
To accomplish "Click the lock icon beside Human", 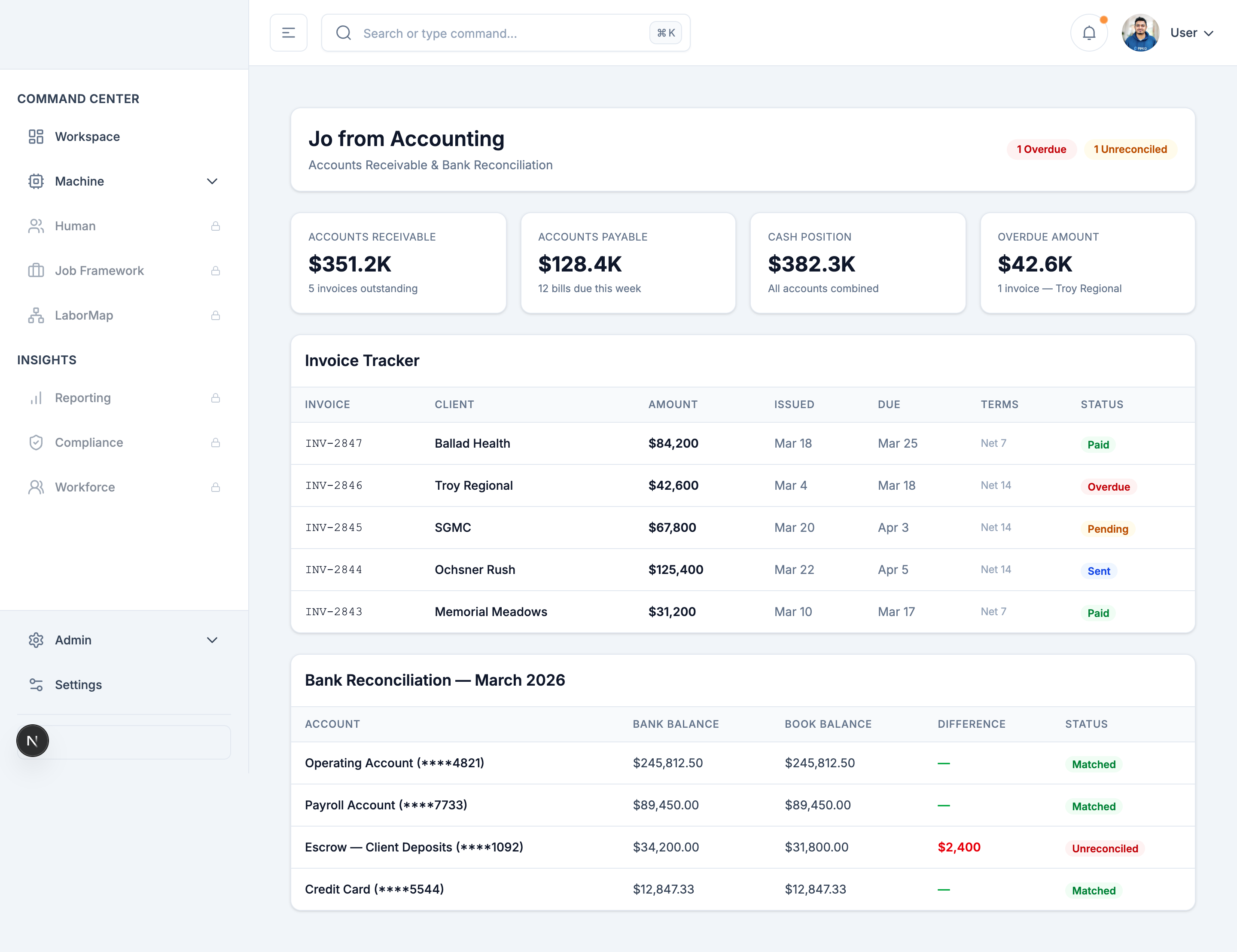I will [215, 226].
